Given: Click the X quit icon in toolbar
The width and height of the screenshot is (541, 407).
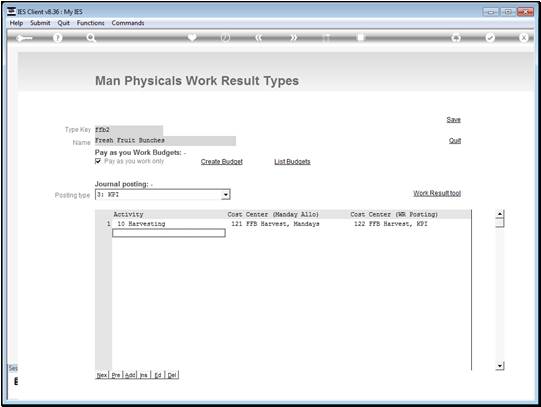Looking at the screenshot, I should tap(523, 38).
